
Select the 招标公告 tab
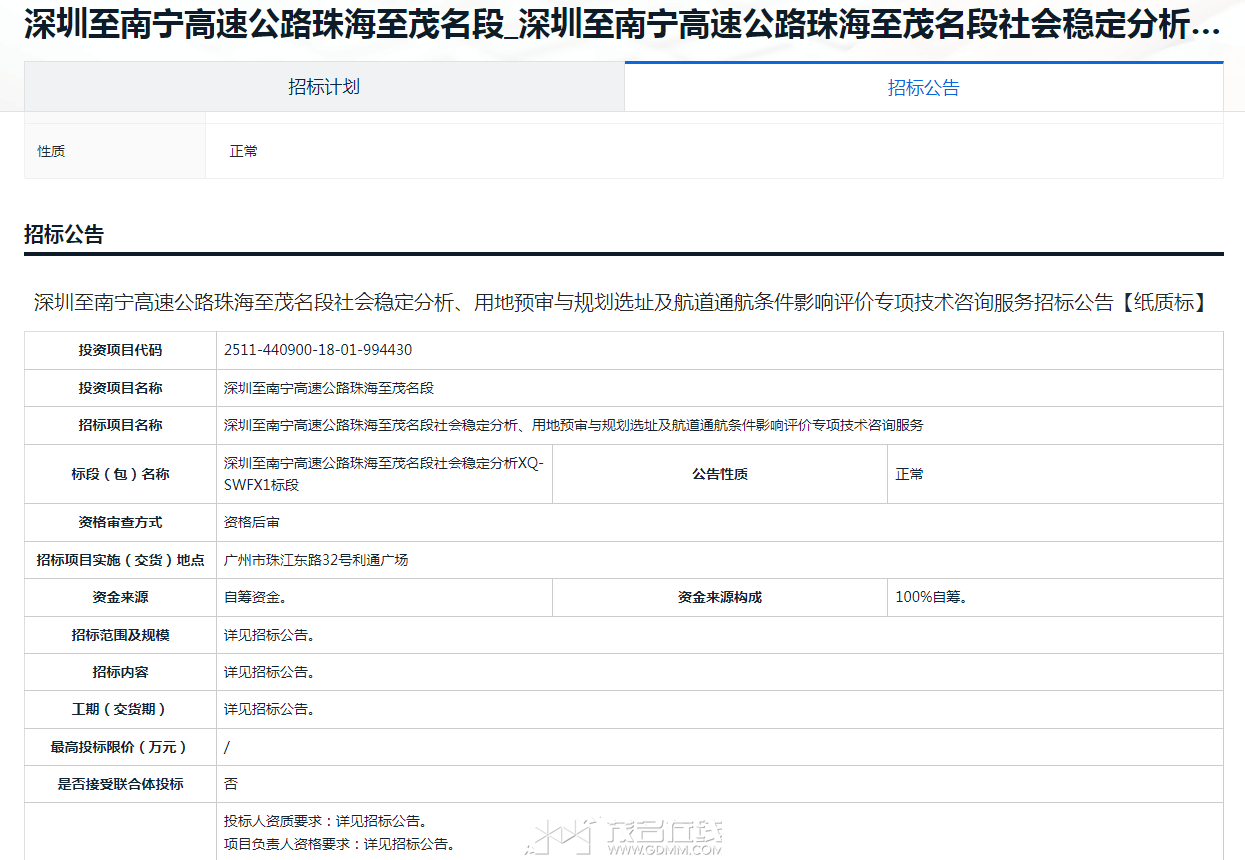click(923, 88)
